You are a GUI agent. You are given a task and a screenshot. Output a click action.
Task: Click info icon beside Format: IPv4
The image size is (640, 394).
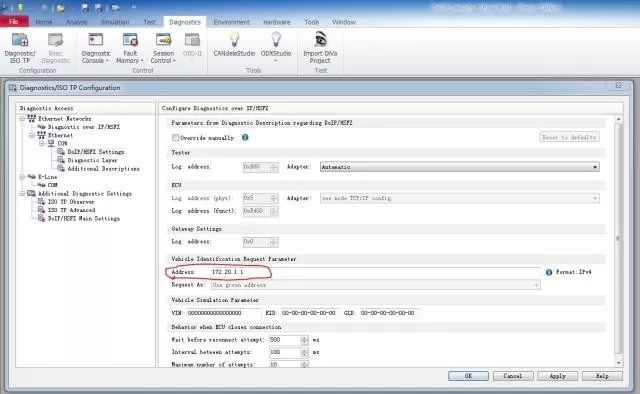click(549, 272)
